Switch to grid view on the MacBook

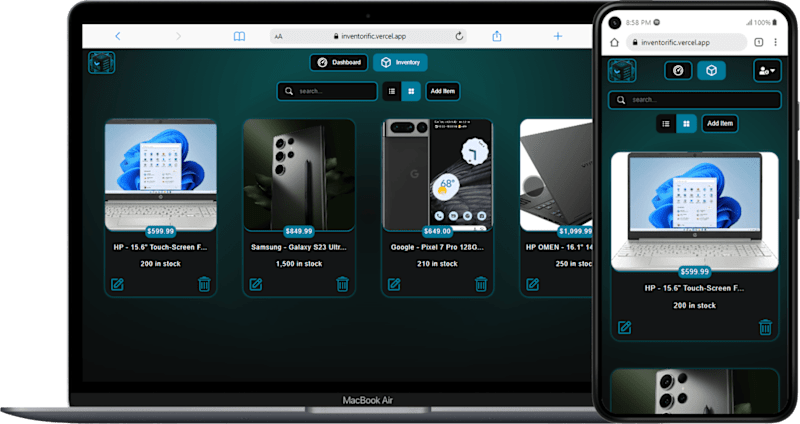click(x=411, y=91)
